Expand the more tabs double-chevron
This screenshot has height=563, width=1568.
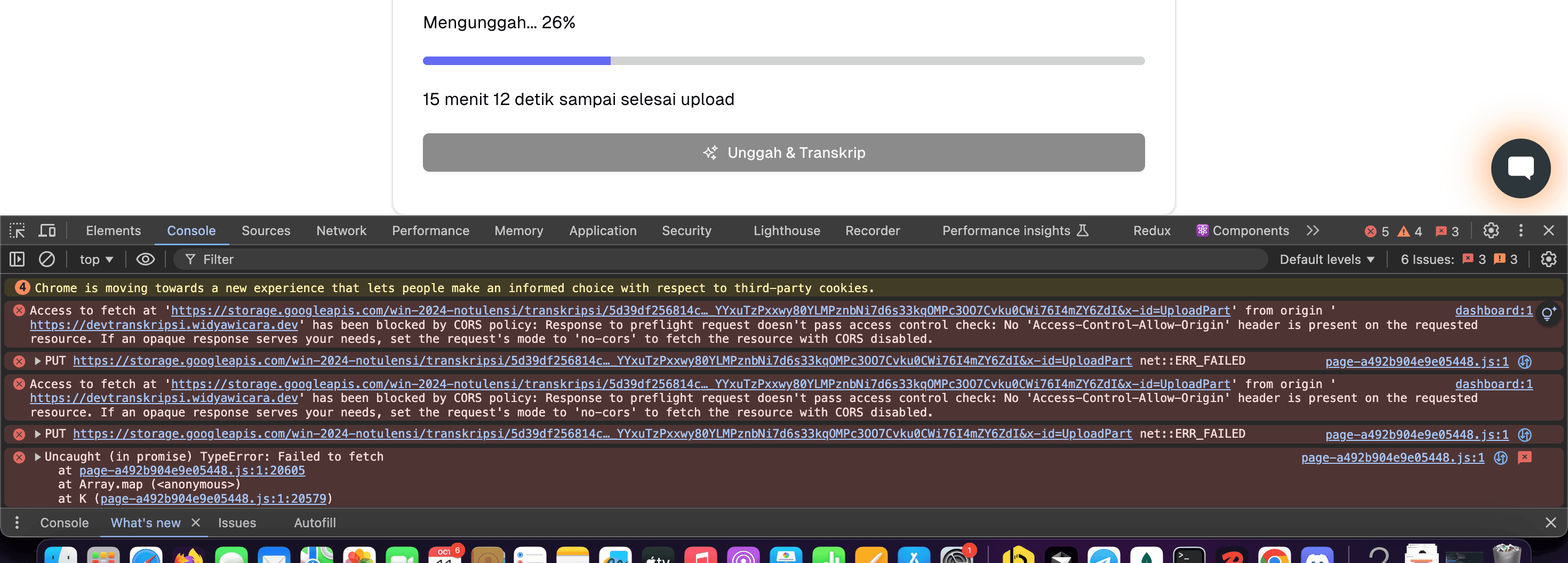pos(1313,231)
